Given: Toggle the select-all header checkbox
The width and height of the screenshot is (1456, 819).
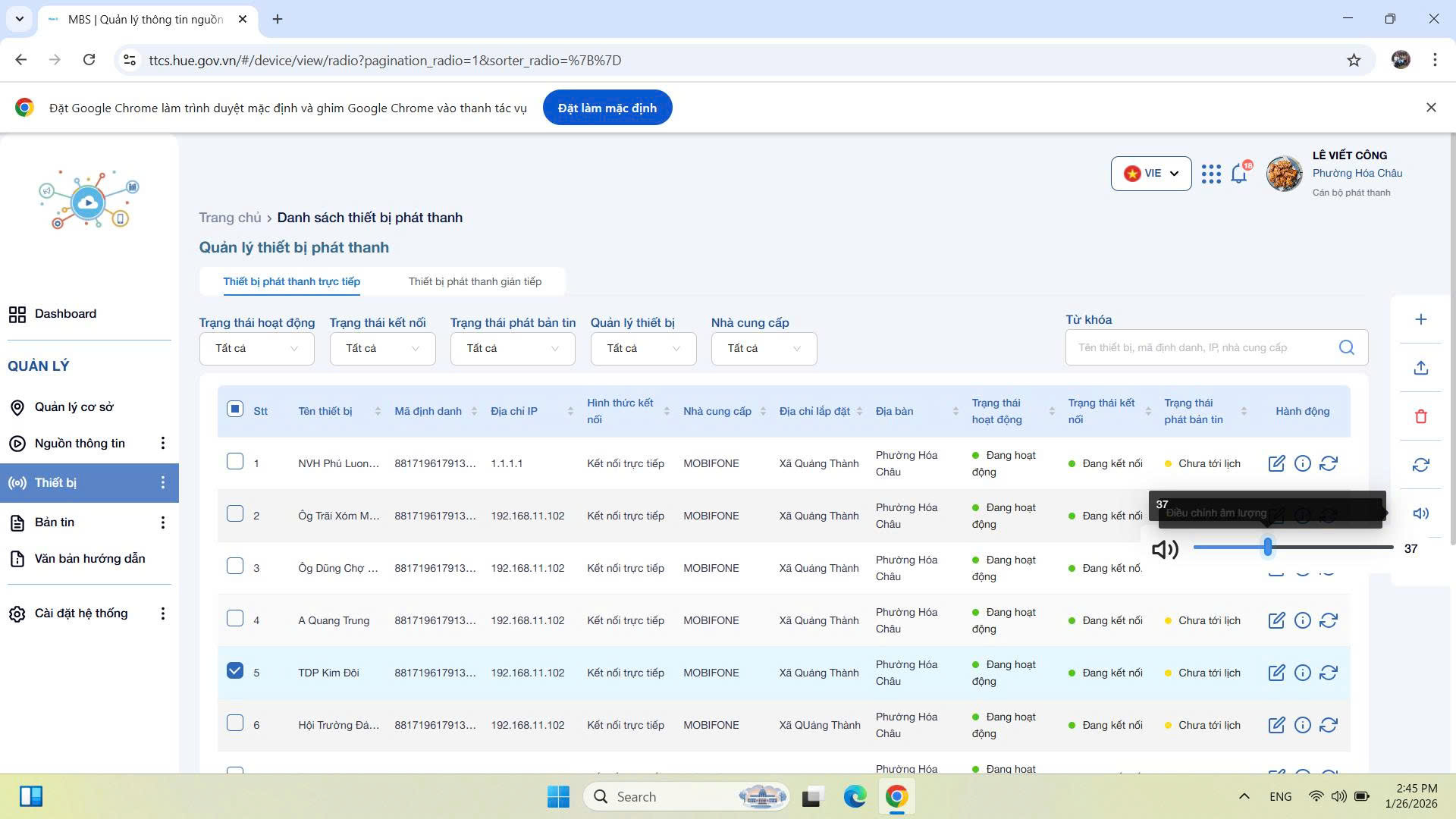Looking at the screenshot, I should coord(235,409).
